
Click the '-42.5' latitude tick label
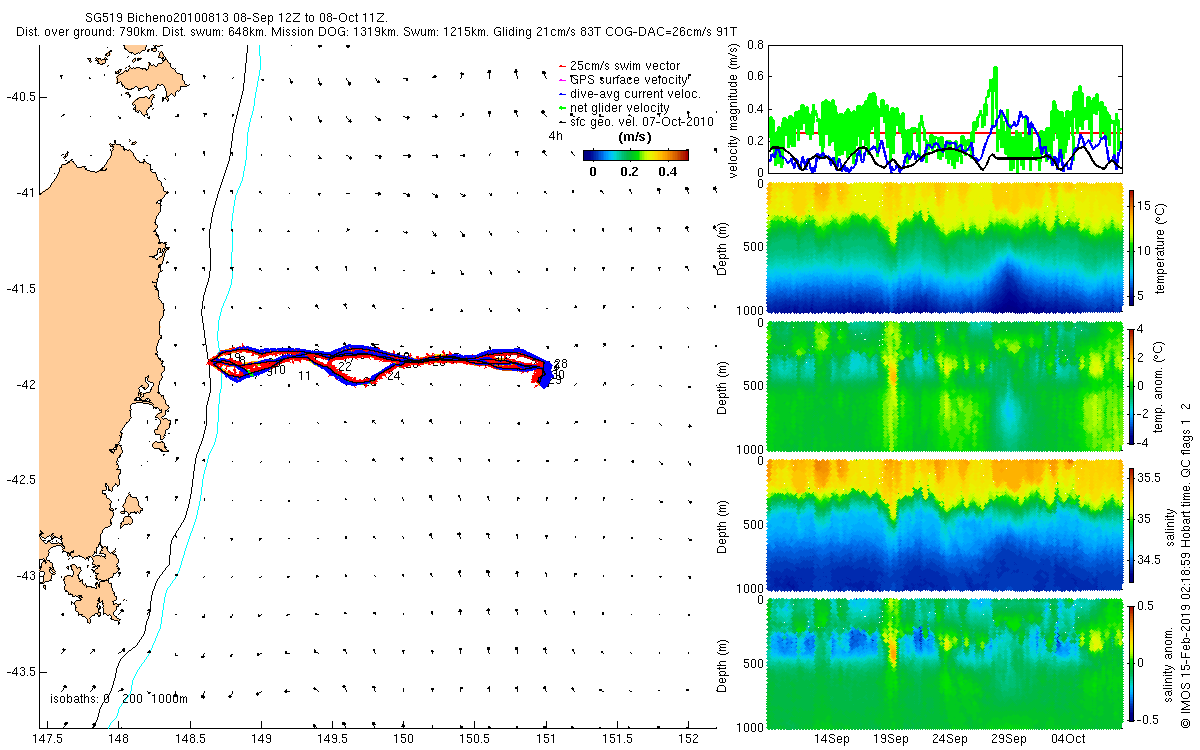pos(19,480)
